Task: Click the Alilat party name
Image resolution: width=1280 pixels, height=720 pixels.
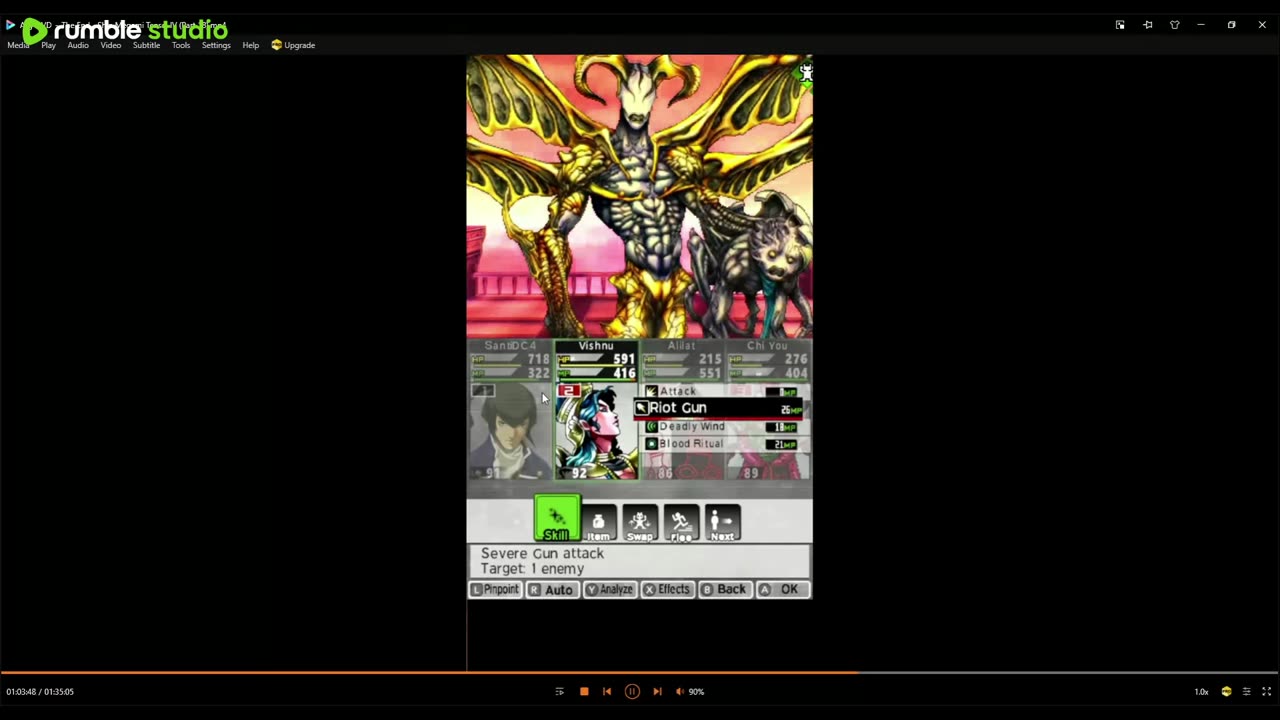Action: [x=682, y=346]
